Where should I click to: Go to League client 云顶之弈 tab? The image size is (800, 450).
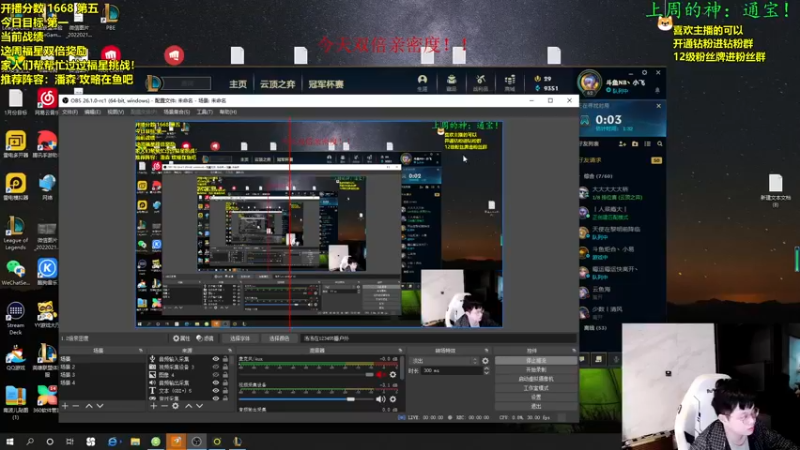tap(278, 84)
